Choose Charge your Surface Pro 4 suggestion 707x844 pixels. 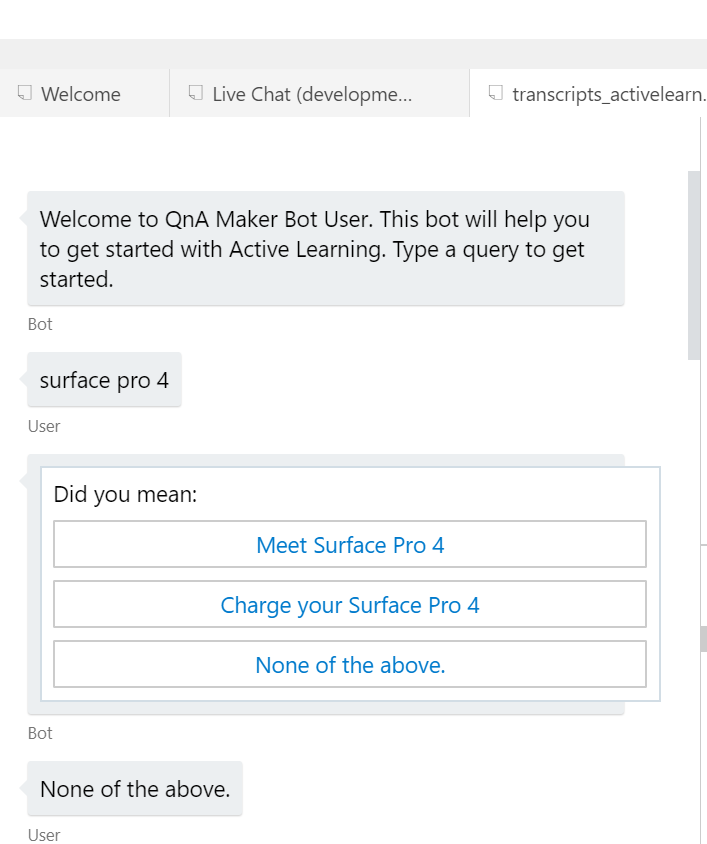350,604
